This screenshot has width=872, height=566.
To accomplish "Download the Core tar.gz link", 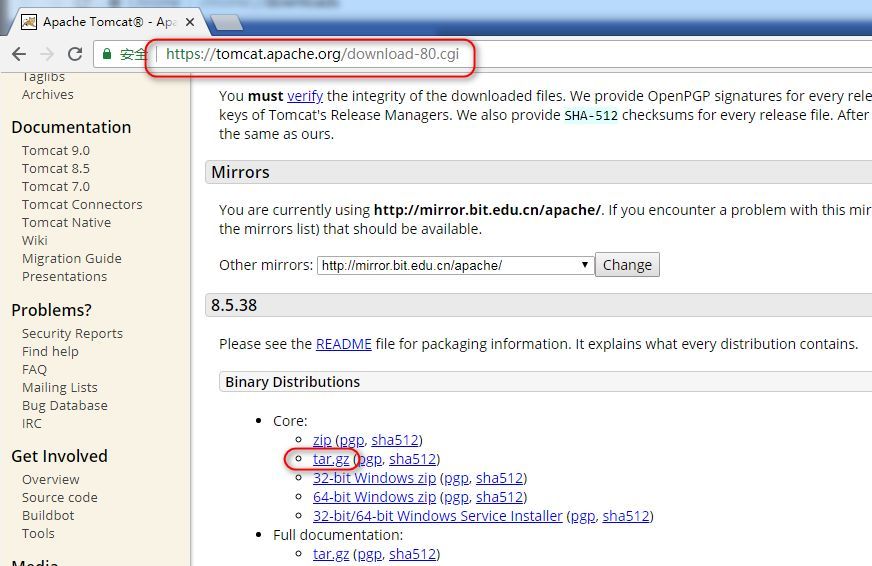I will (331, 459).
